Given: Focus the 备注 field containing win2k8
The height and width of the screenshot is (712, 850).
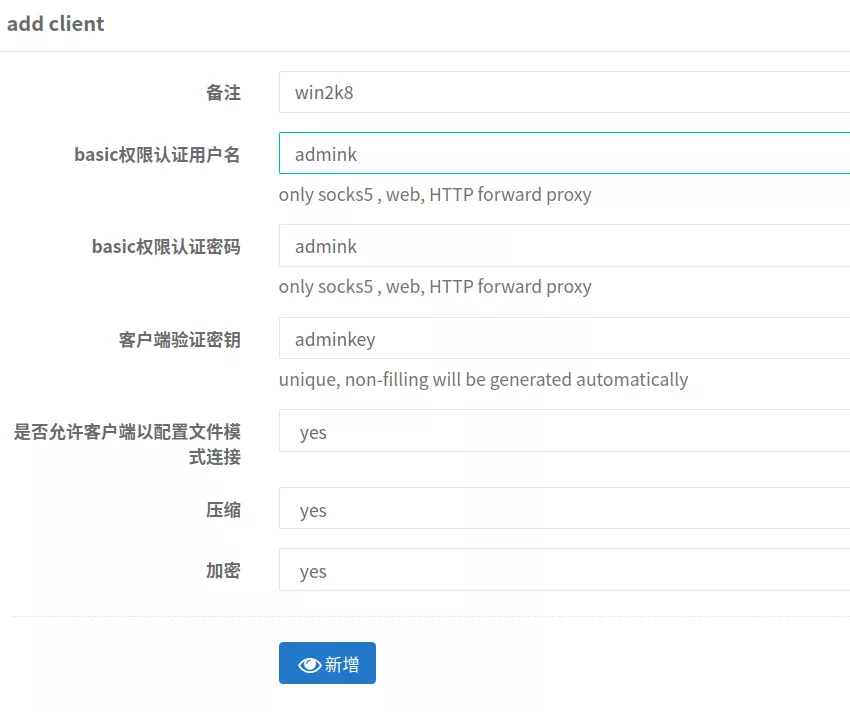Looking at the screenshot, I should (564, 92).
